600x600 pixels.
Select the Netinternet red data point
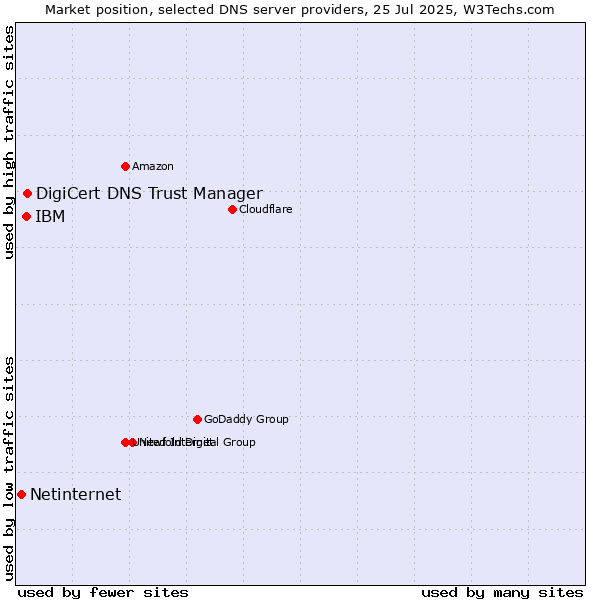[x=22, y=494]
